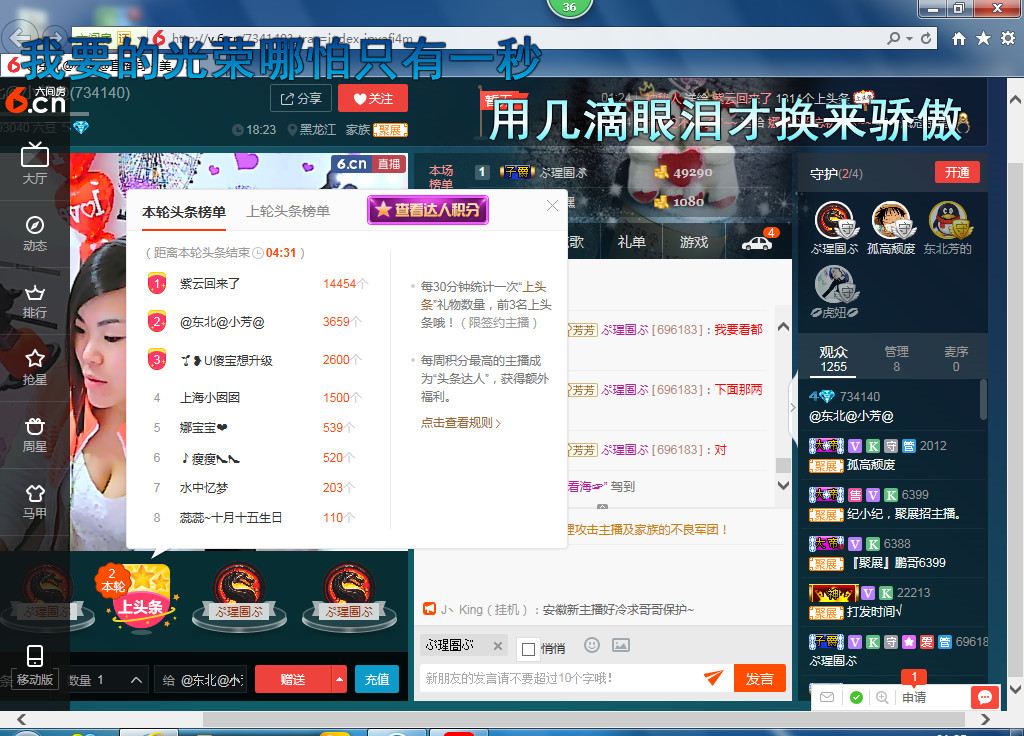1024x736 pixels.
Task: Open the image upload icon in chat
Action: coord(620,645)
